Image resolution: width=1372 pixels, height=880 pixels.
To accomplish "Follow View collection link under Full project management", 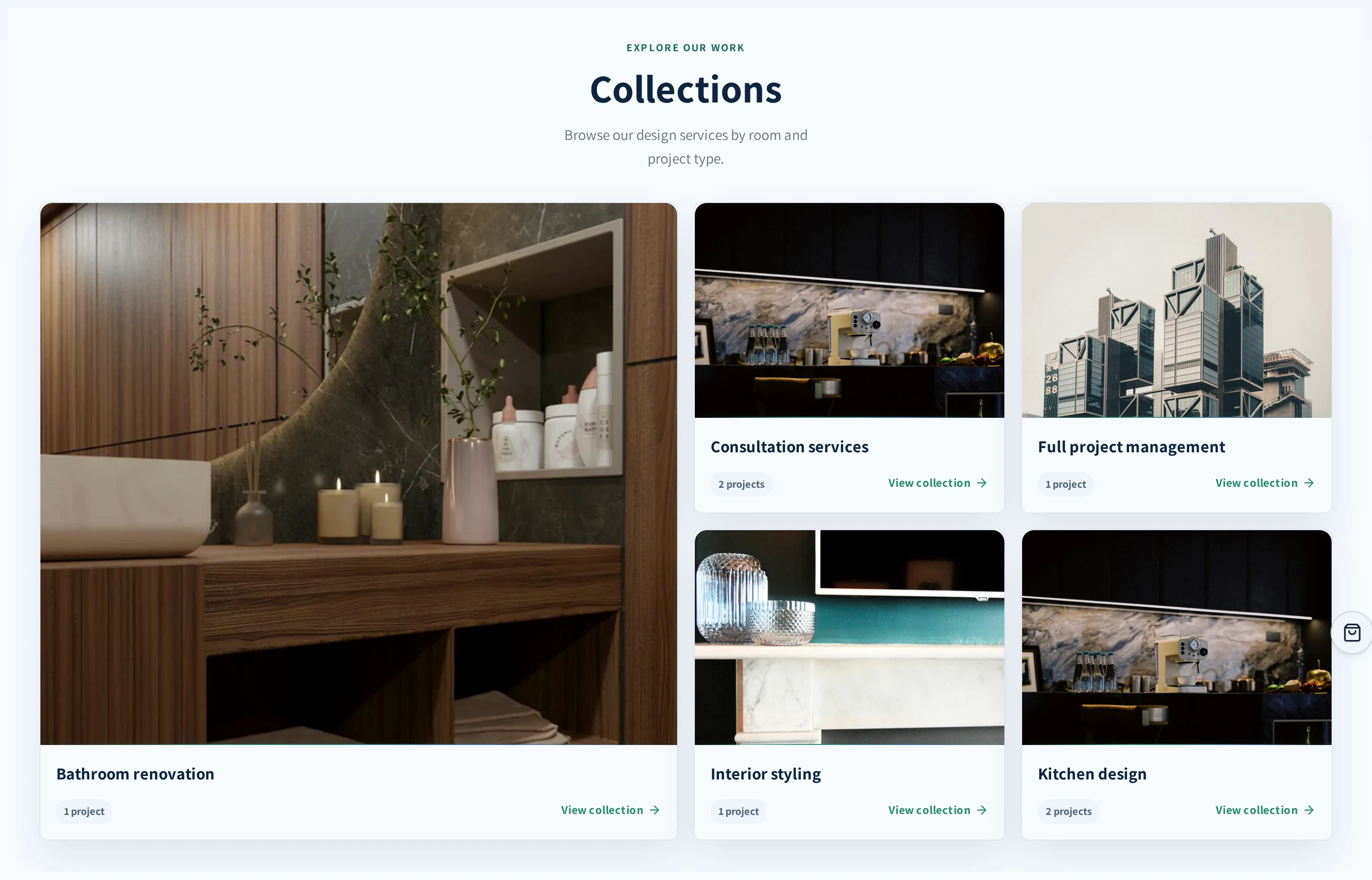I will tap(1265, 483).
